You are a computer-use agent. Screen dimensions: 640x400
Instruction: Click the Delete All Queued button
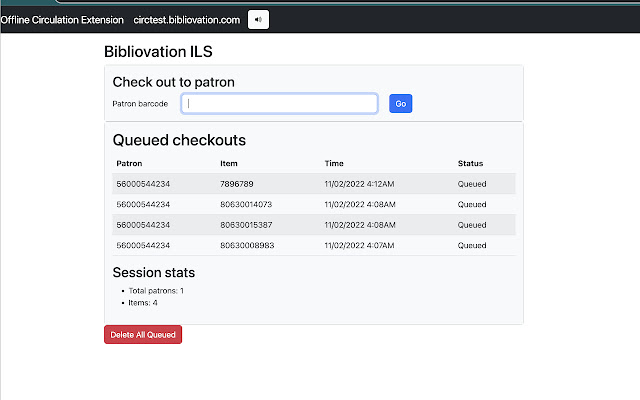[143, 335]
